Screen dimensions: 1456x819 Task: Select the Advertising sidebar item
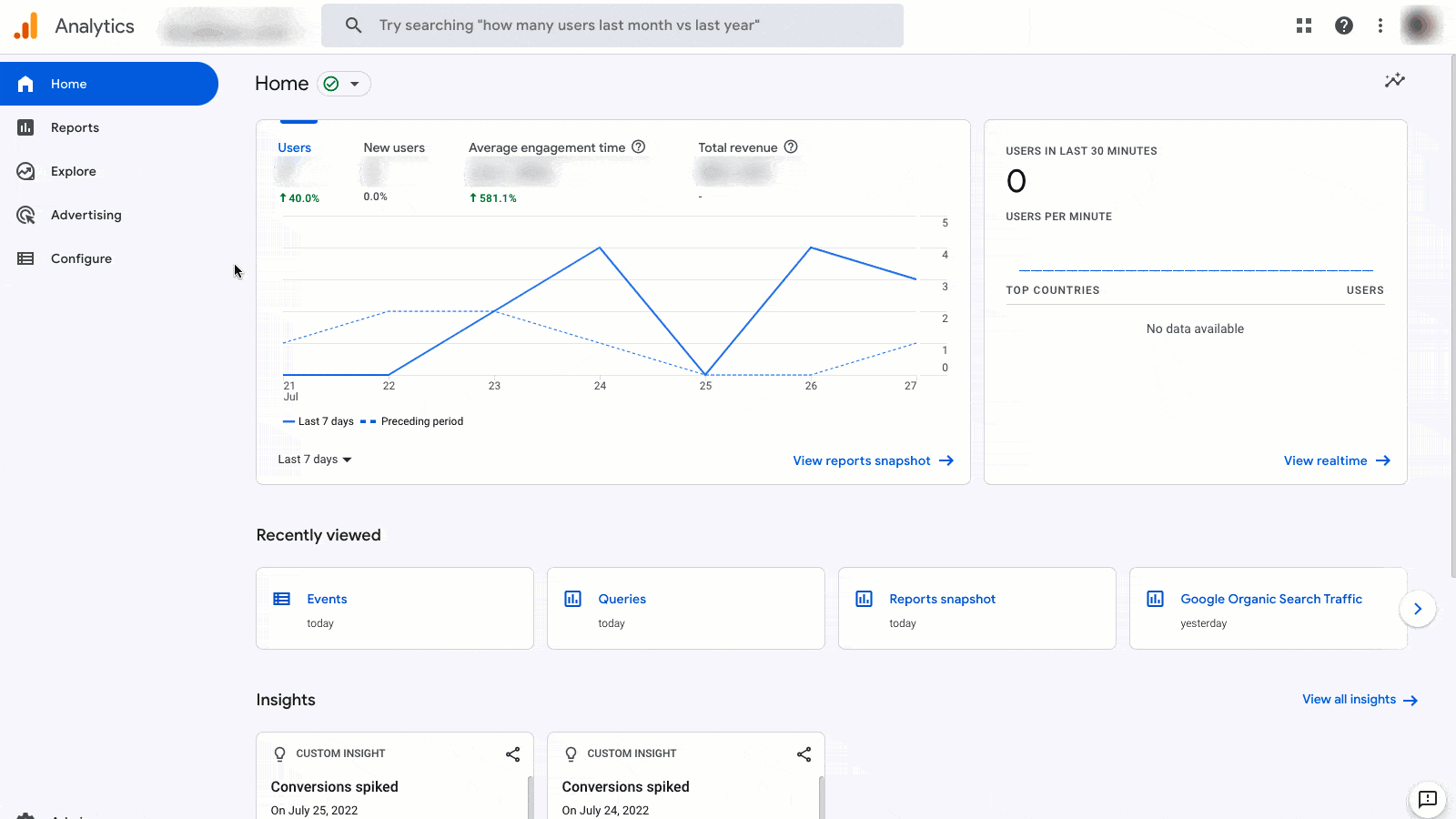[x=86, y=215]
